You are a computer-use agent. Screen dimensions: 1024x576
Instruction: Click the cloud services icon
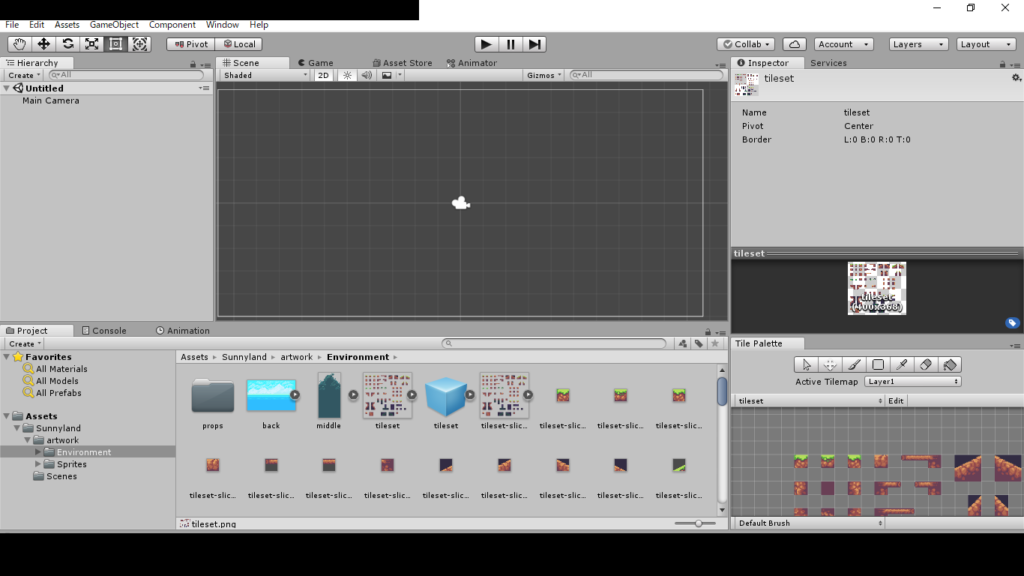794,44
